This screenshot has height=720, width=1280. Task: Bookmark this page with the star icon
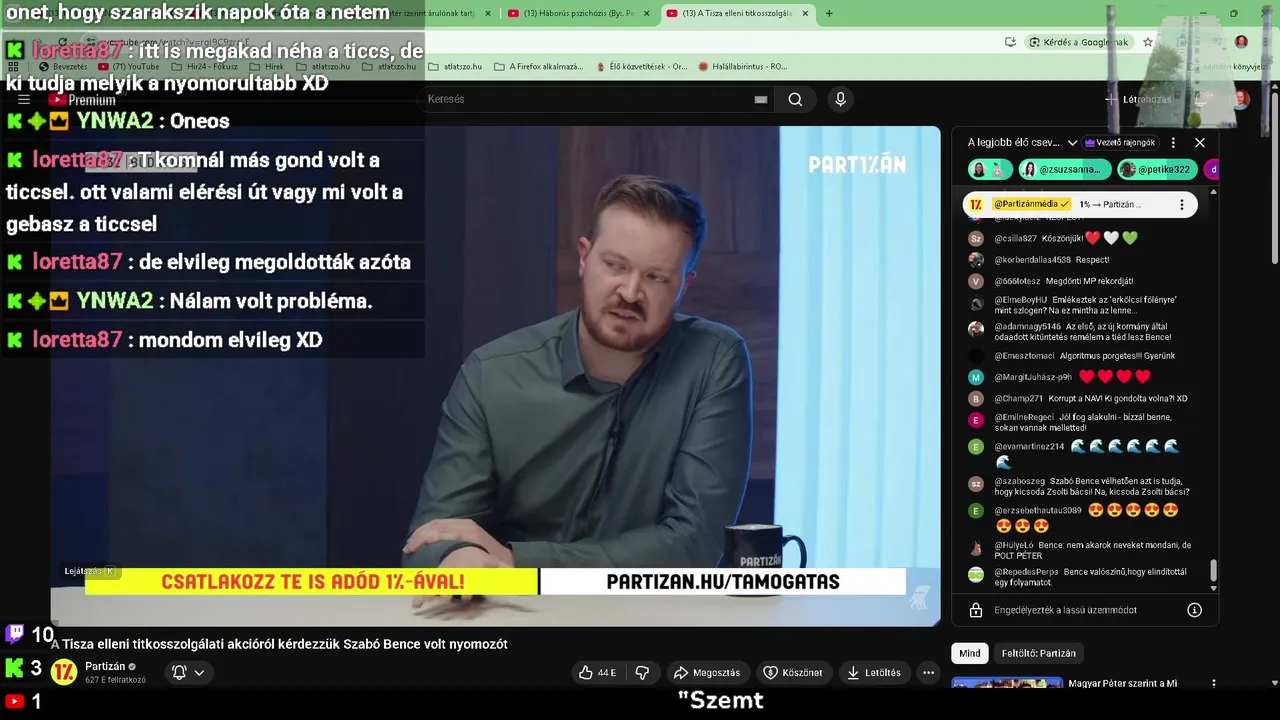coord(1148,42)
